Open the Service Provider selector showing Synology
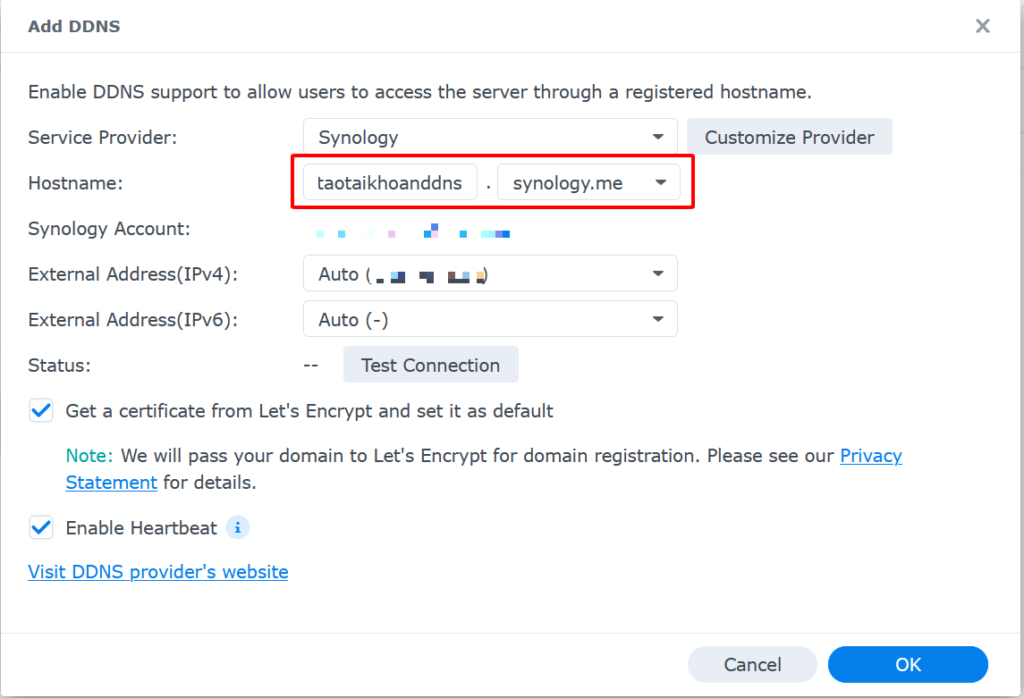The width and height of the screenshot is (1024, 698). coord(490,136)
